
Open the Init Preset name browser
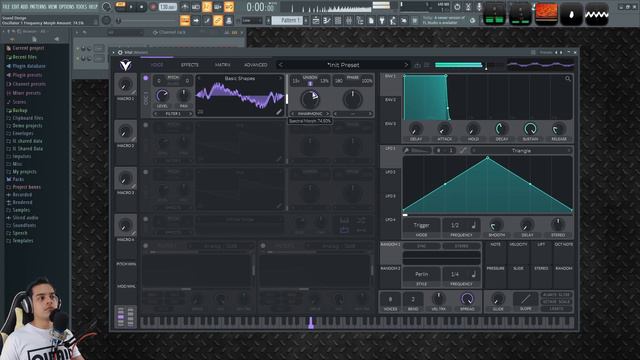343,65
